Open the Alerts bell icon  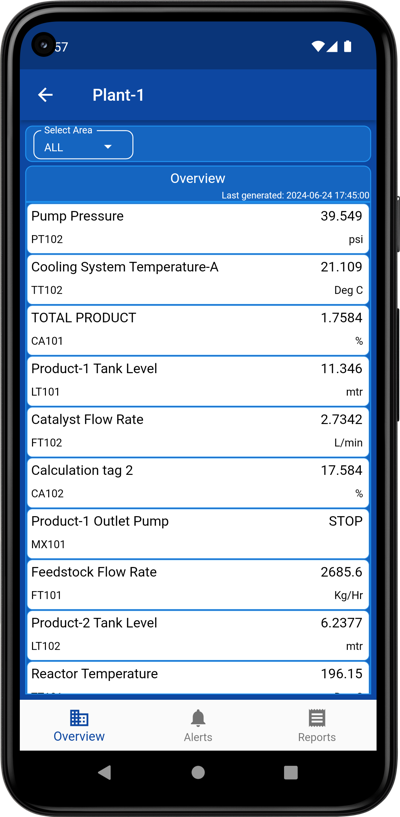(198, 718)
